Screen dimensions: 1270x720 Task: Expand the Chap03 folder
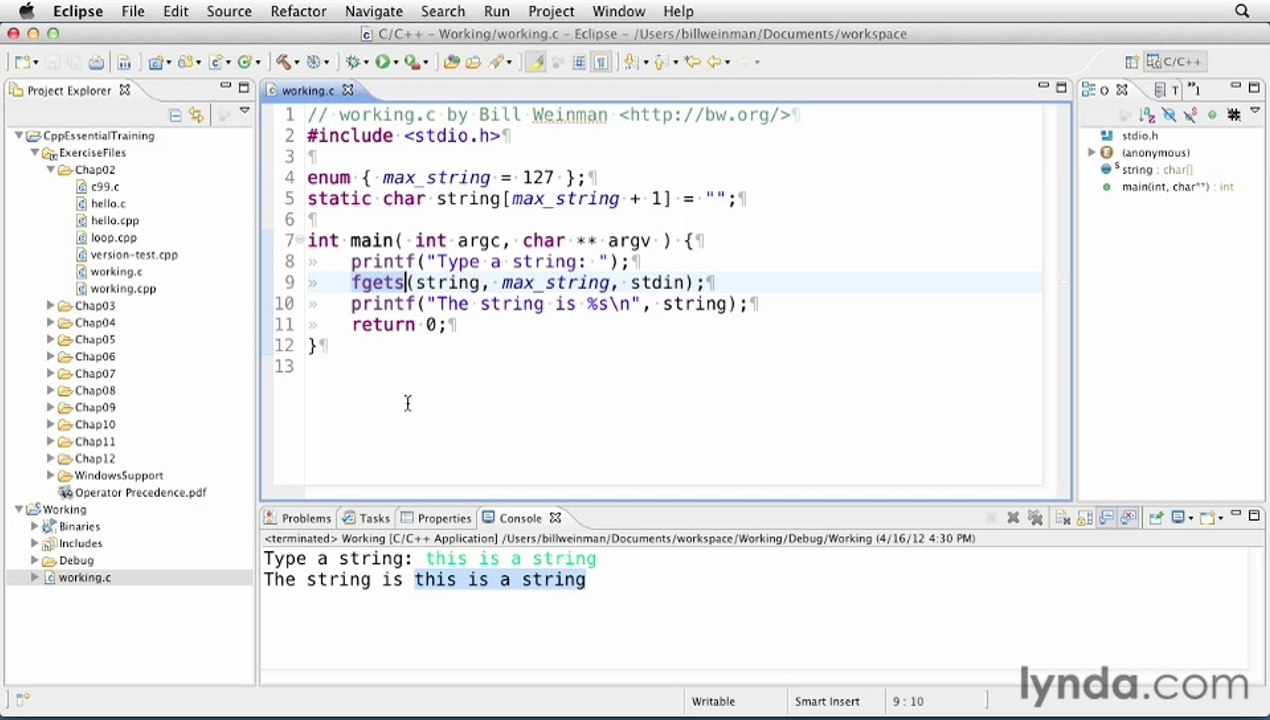pos(51,306)
